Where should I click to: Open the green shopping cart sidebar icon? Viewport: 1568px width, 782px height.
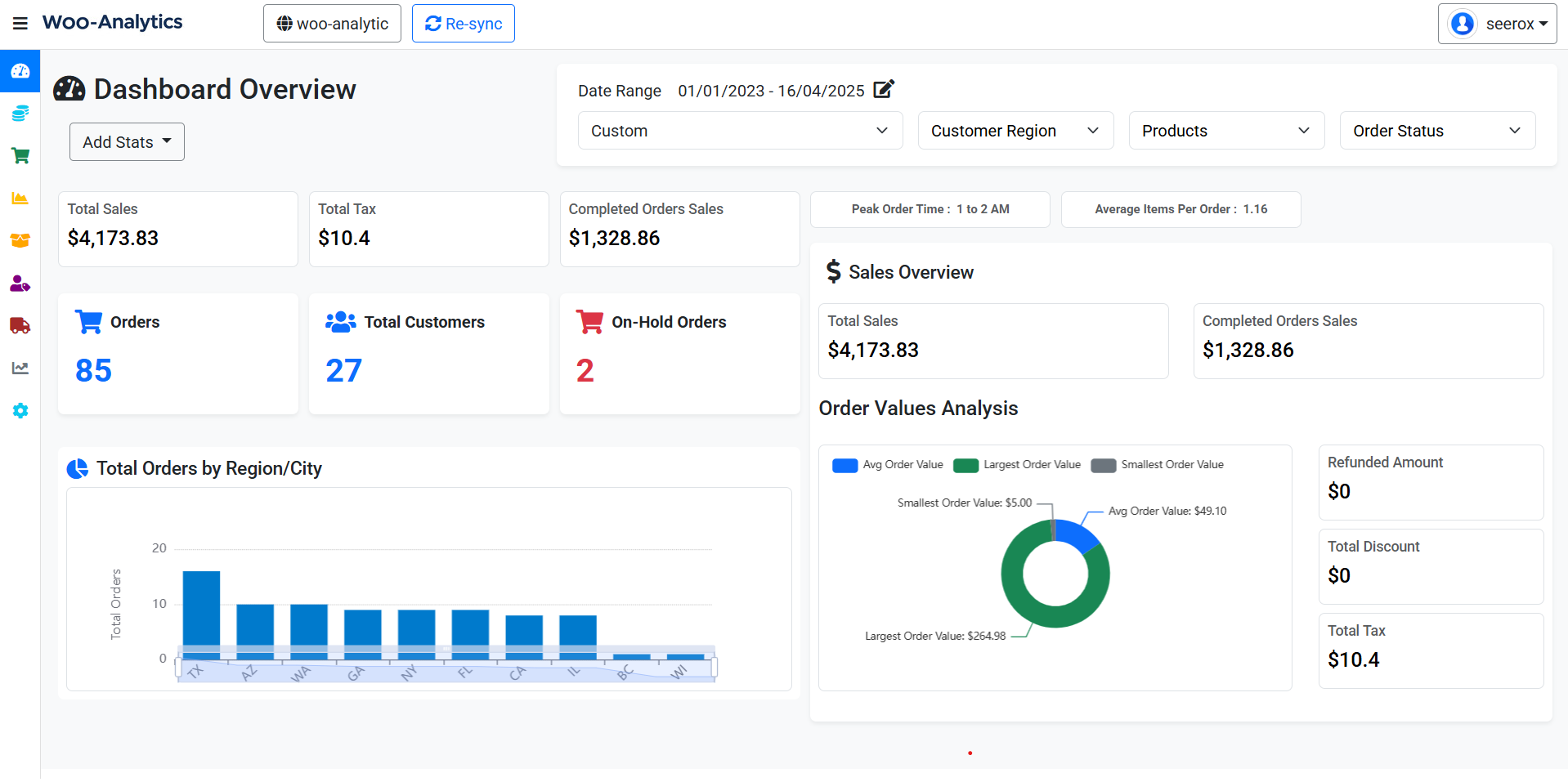tap(20, 156)
